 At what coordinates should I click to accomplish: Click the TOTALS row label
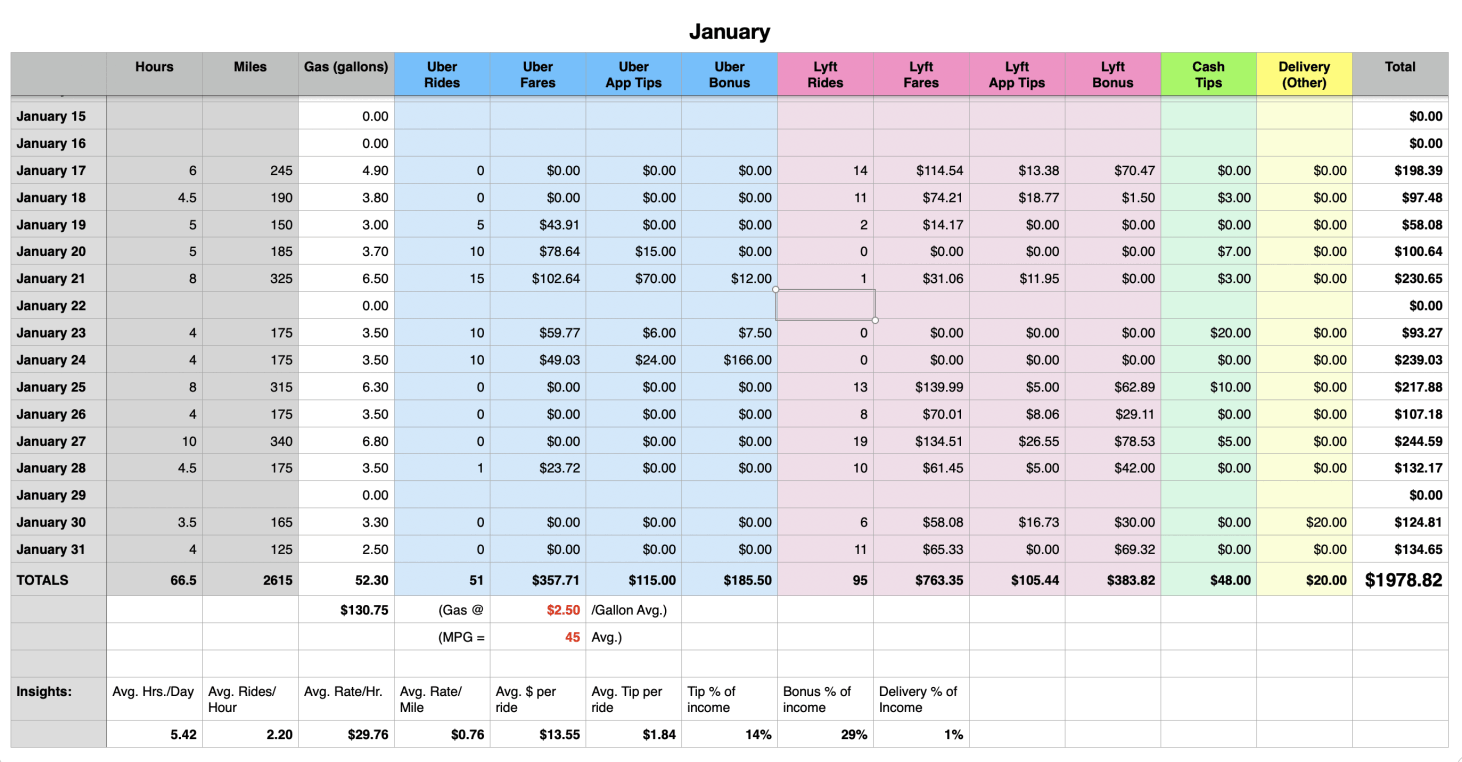click(x=43, y=580)
